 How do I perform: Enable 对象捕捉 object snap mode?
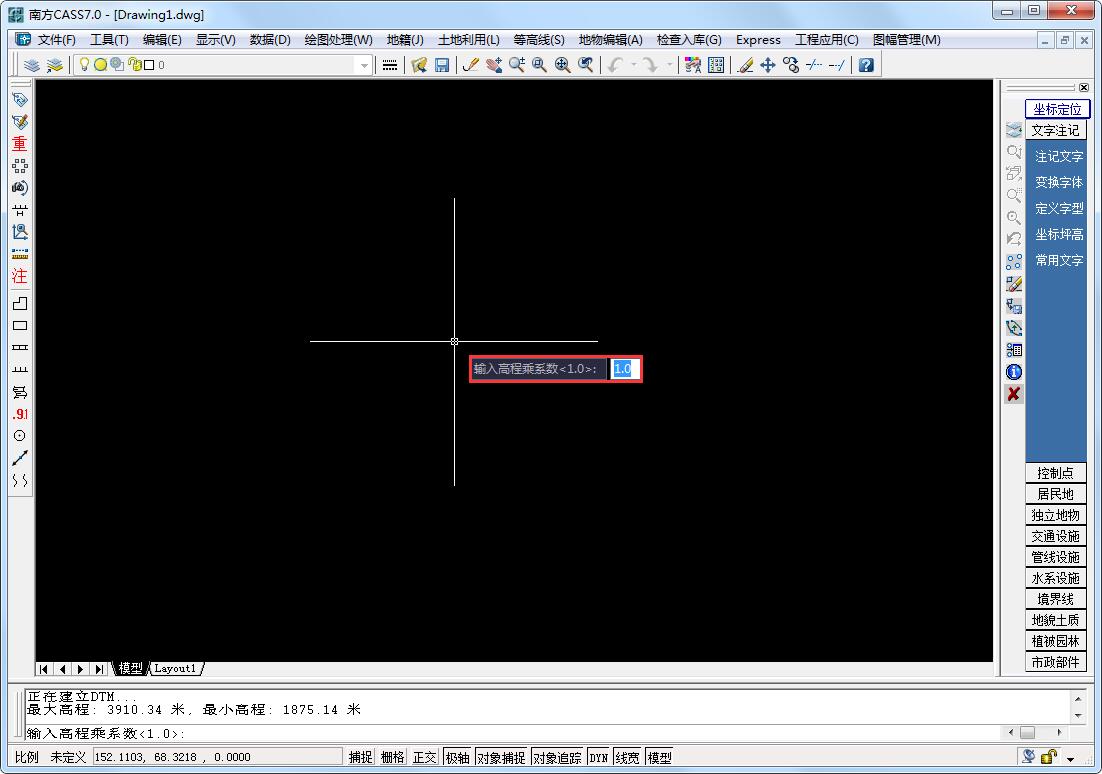pos(500,757)
